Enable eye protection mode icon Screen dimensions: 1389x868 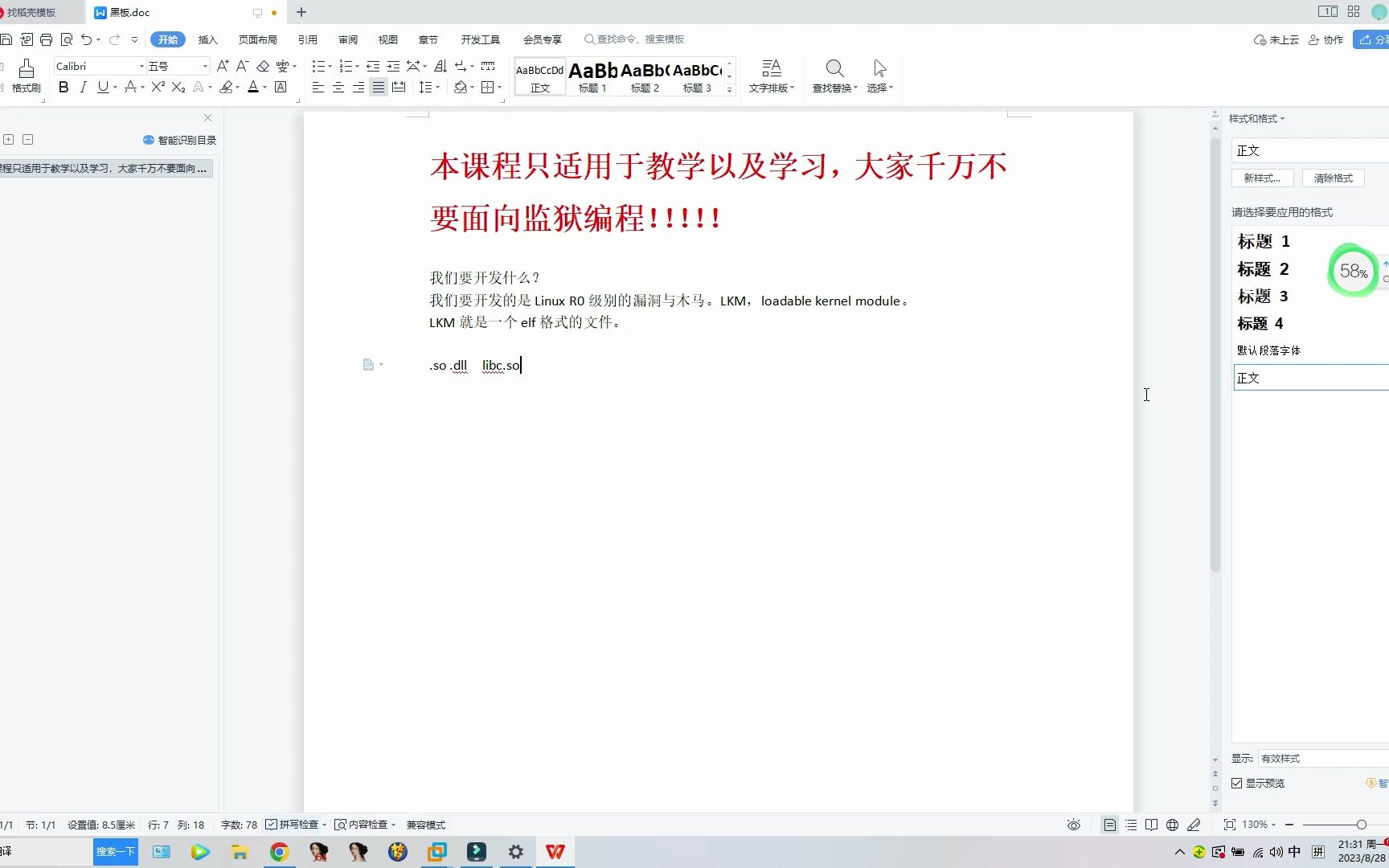click(x=1074, y=825)
